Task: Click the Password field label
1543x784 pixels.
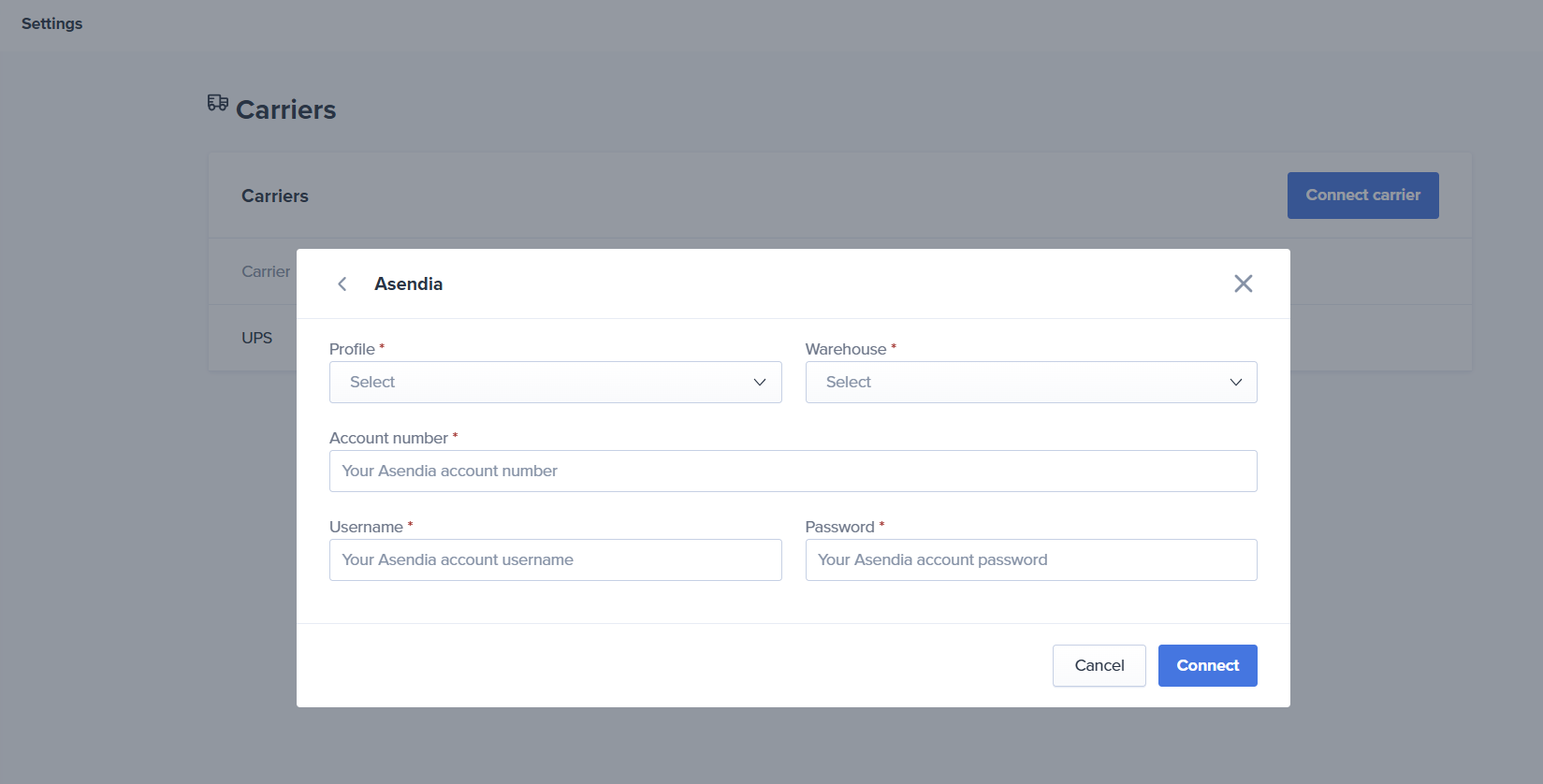Action: point(839,527)
